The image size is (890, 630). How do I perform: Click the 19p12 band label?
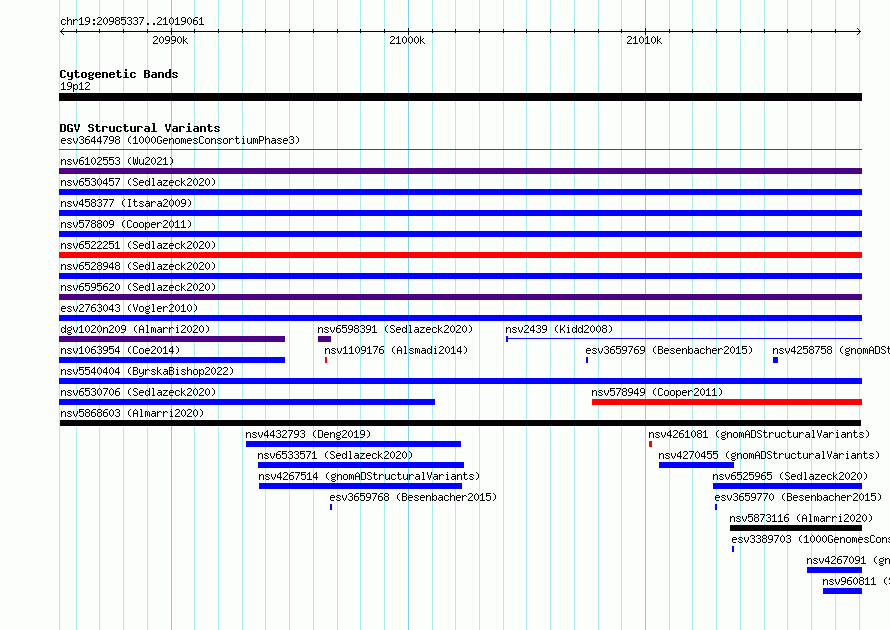pyautogui.click(x=75, y=86)
